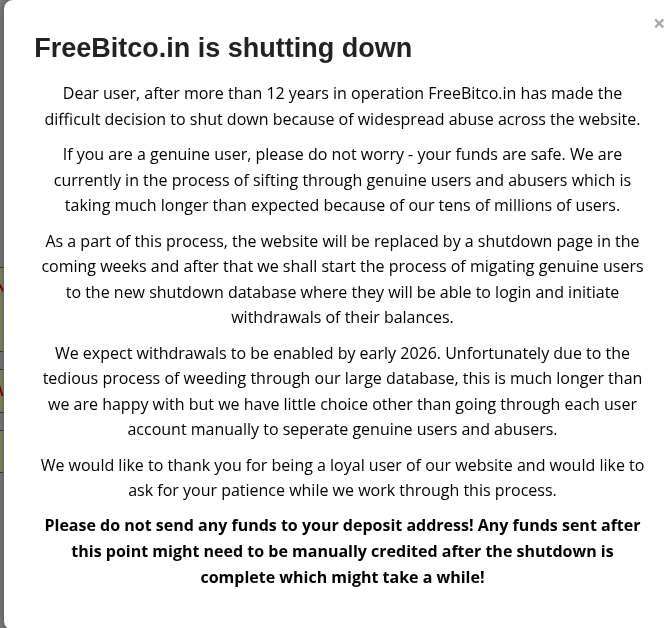The image size is (669, 628).
Task: Click the text 'widespread abuse across the website'
Action: (x=497, y=119)
